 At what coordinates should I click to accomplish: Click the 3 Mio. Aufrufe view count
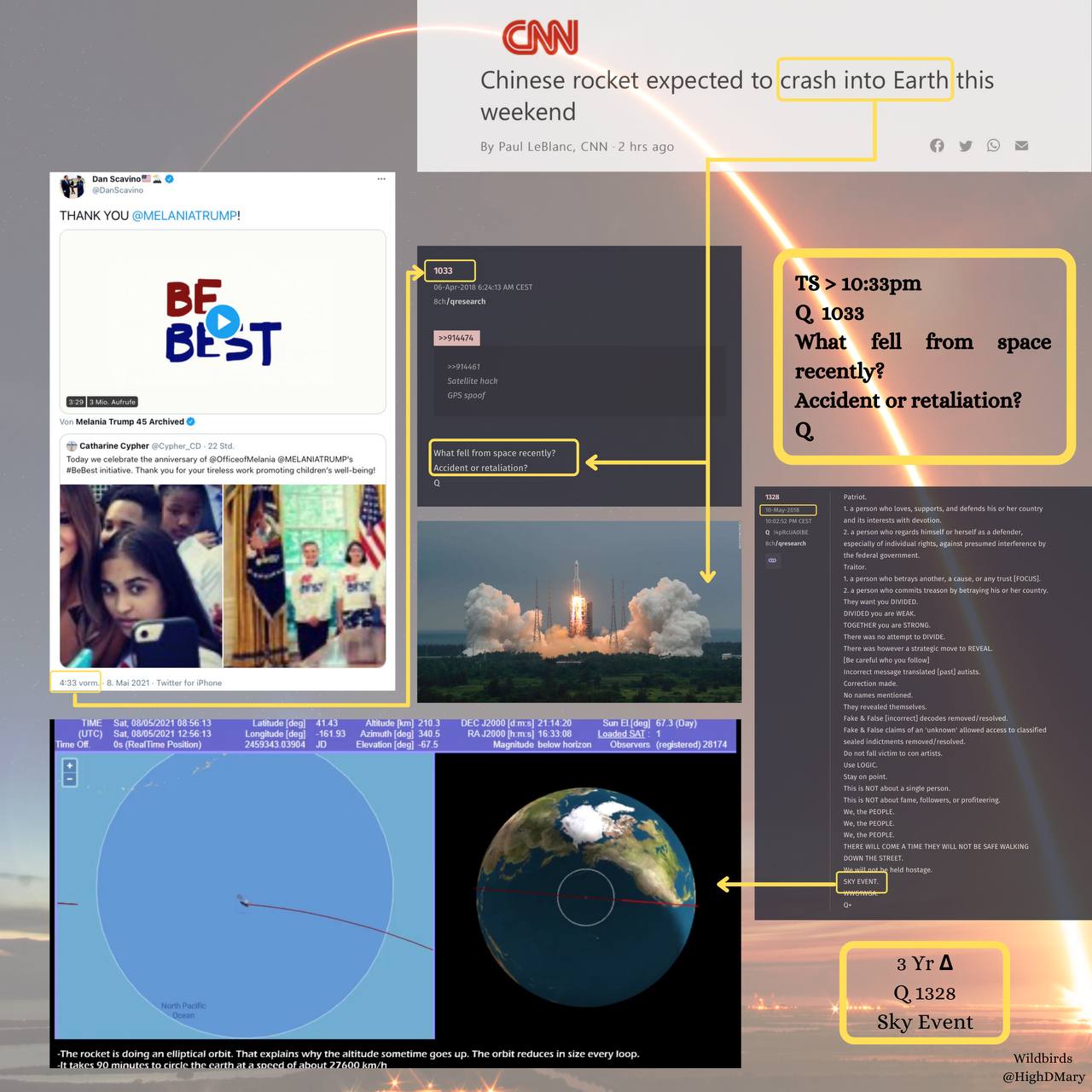click(x=113, y=402)
